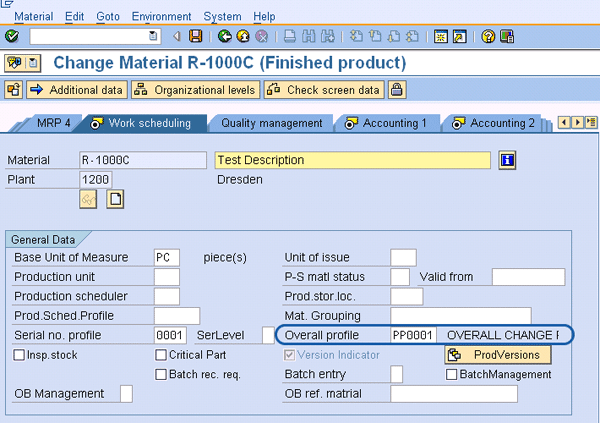Toggle the BatchManagement checkbox

451,375
